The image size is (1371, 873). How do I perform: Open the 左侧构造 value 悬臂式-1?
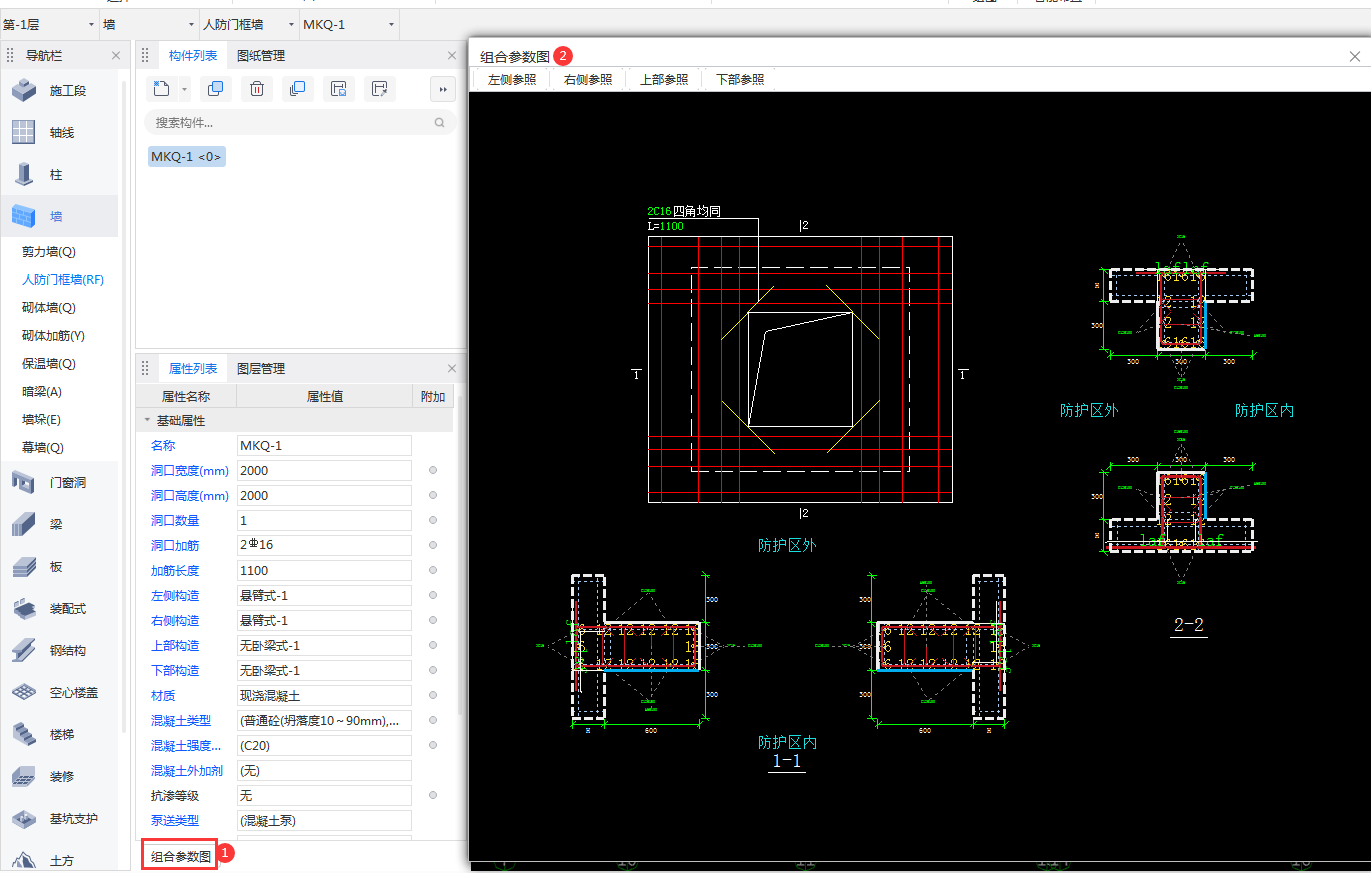tap(324, 595)
